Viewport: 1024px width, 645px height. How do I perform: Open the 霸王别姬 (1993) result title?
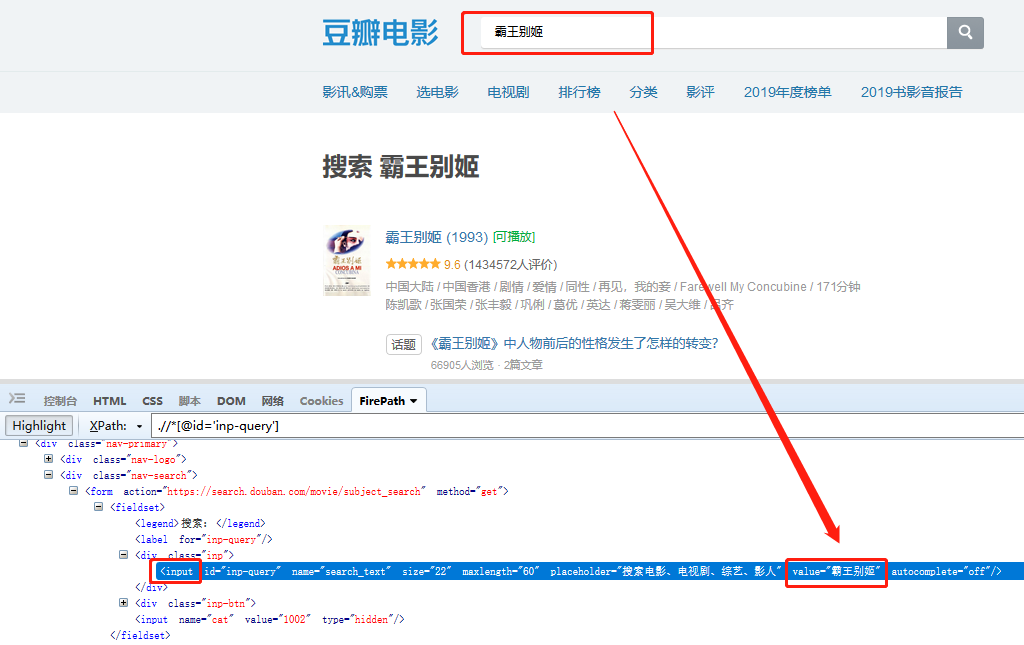coord(437,237)
